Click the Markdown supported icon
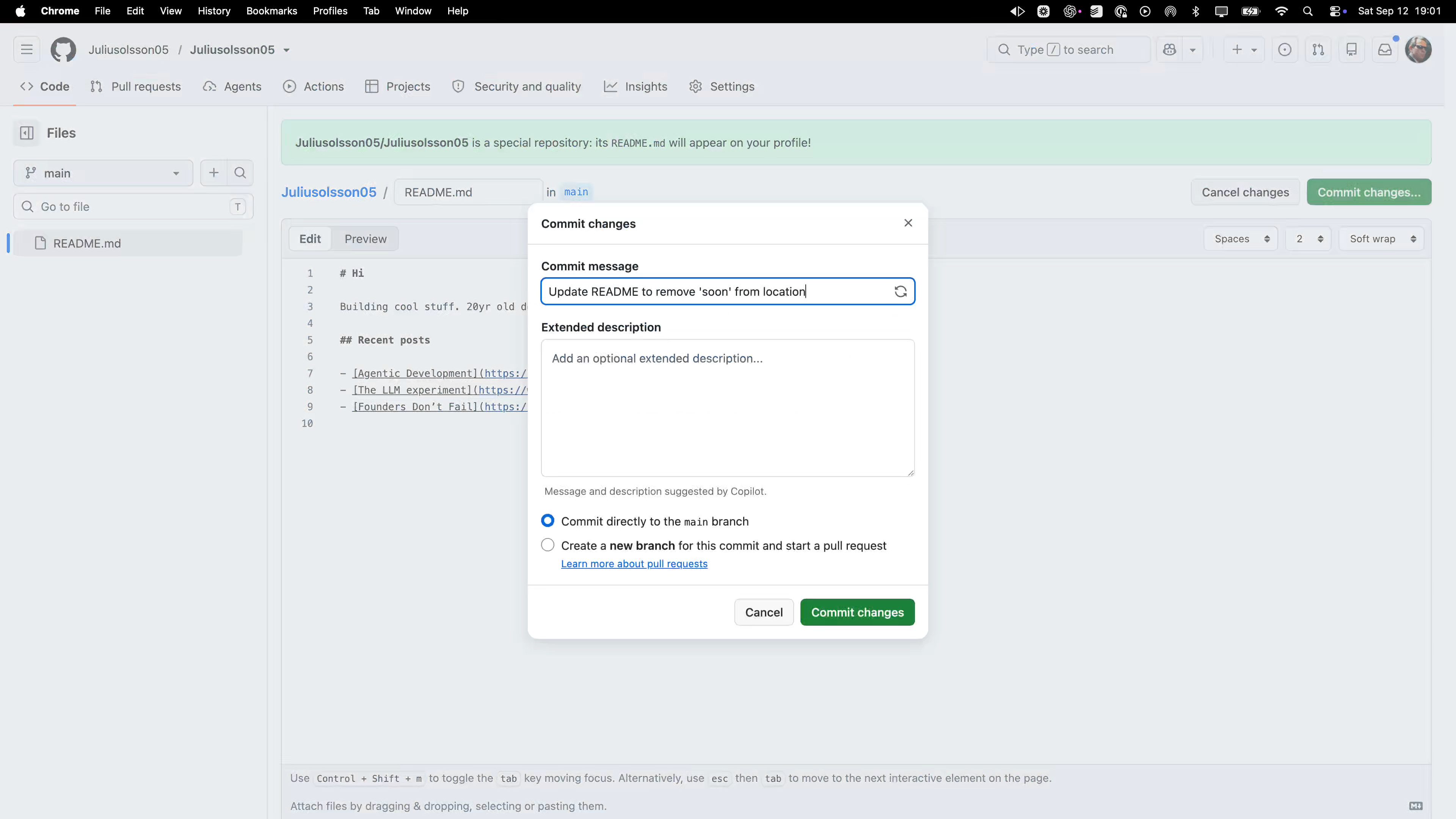 pos(1416,805)
